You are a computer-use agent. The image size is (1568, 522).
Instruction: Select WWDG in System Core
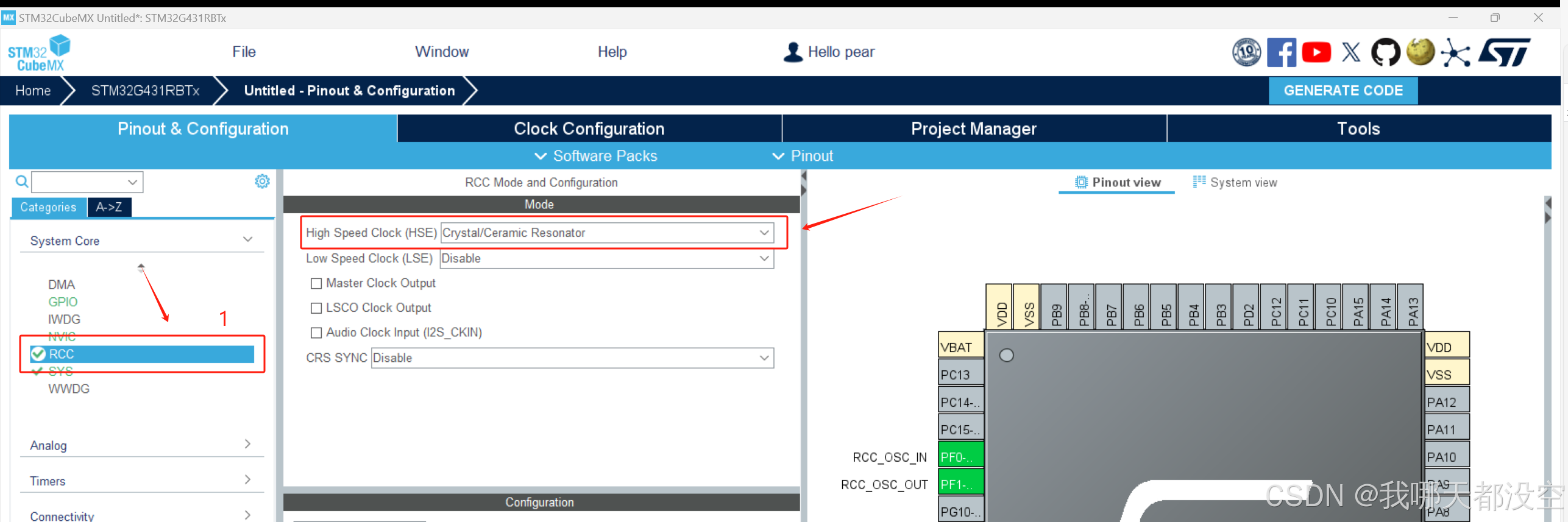click(69, 389)
